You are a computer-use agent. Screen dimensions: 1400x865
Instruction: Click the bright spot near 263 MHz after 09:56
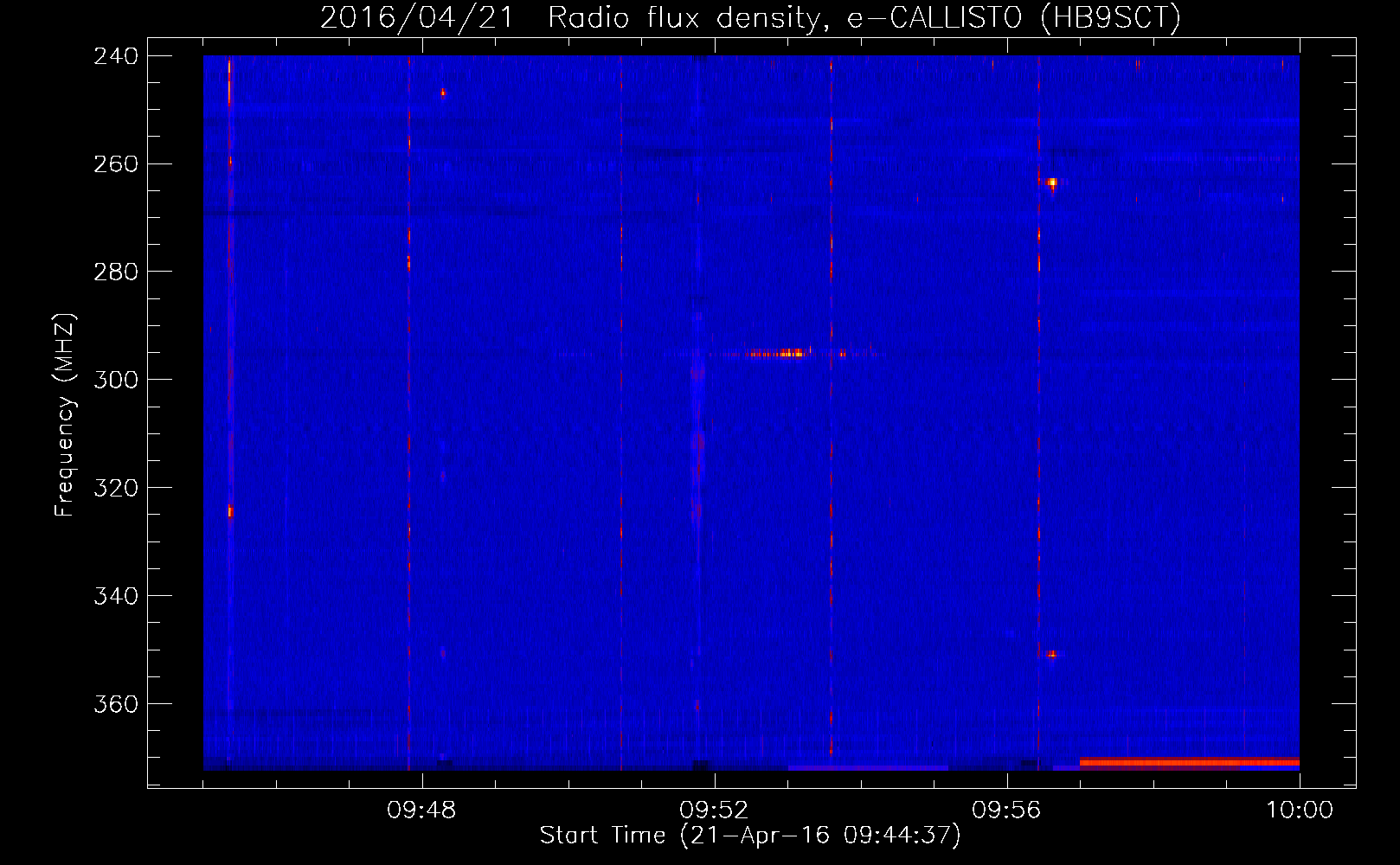[1052, 183]
